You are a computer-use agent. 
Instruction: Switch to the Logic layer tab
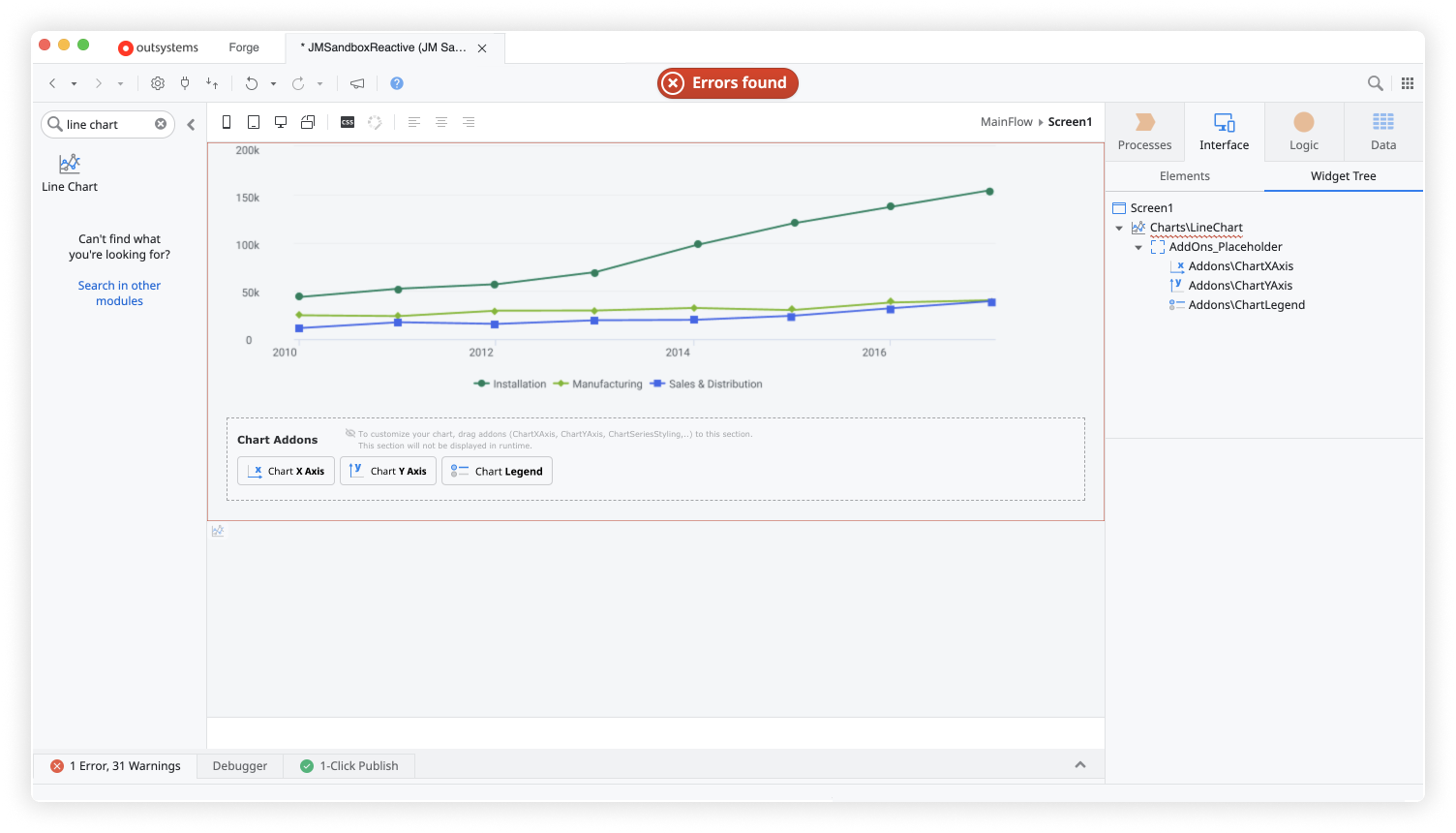(x=1304, y=132)
